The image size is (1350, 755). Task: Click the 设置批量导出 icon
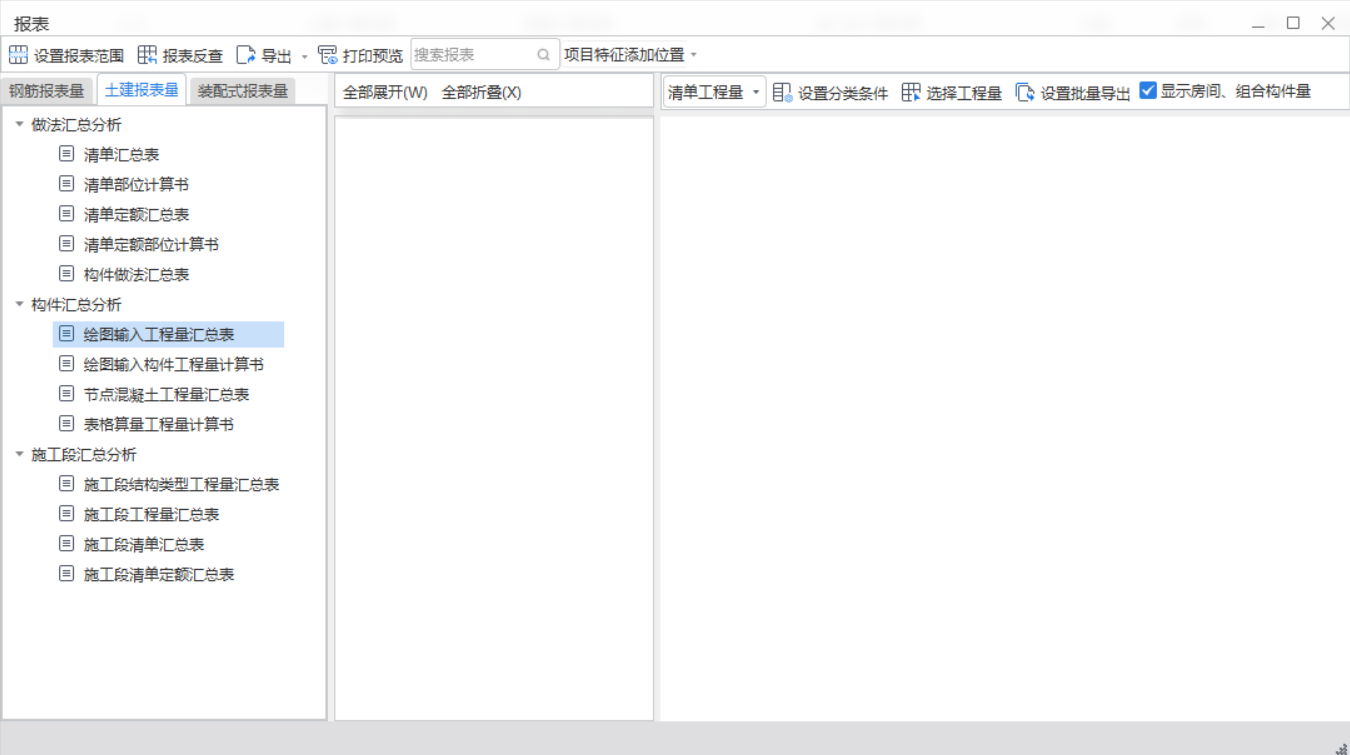point(1025,92)
